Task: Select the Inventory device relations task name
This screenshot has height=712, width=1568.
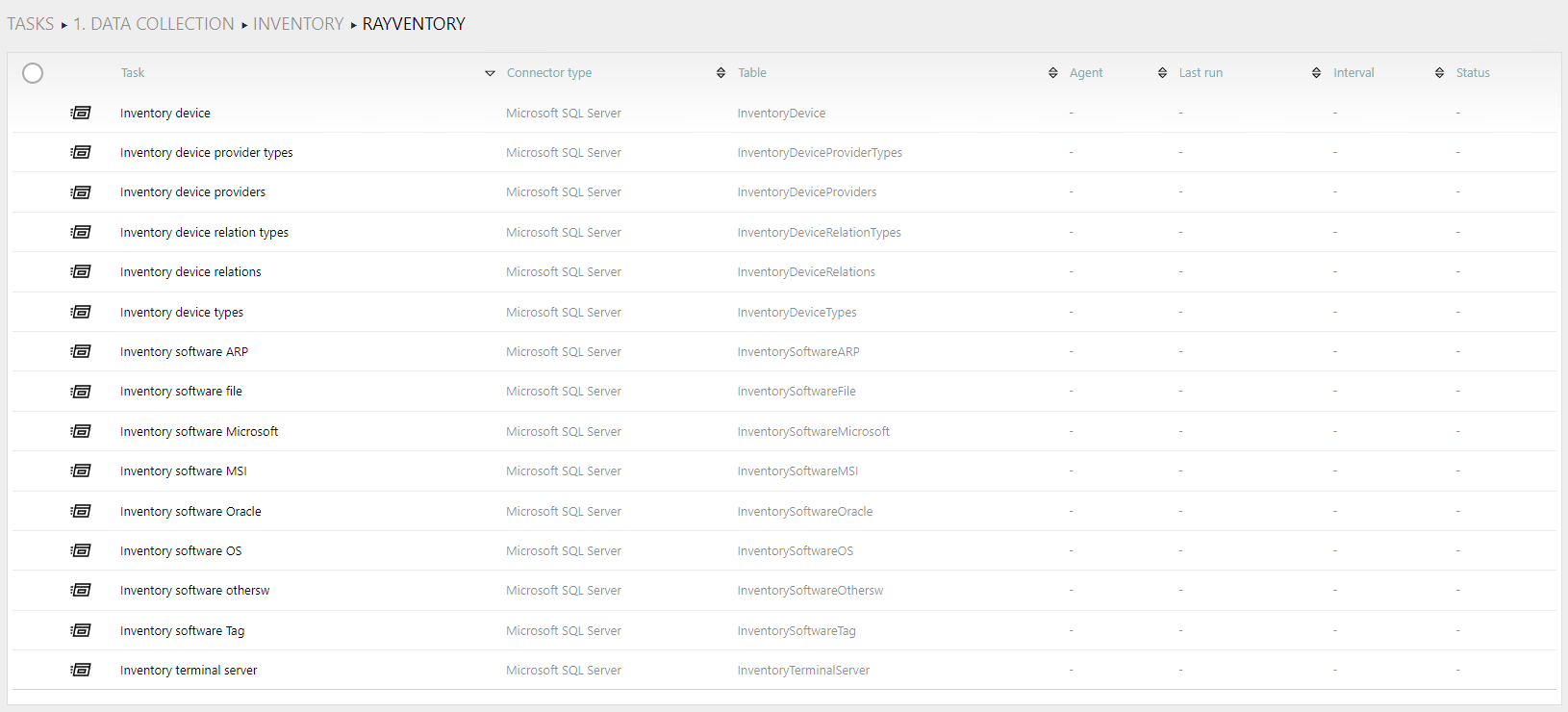Action: pyautogui.click(x=190, y=271)
